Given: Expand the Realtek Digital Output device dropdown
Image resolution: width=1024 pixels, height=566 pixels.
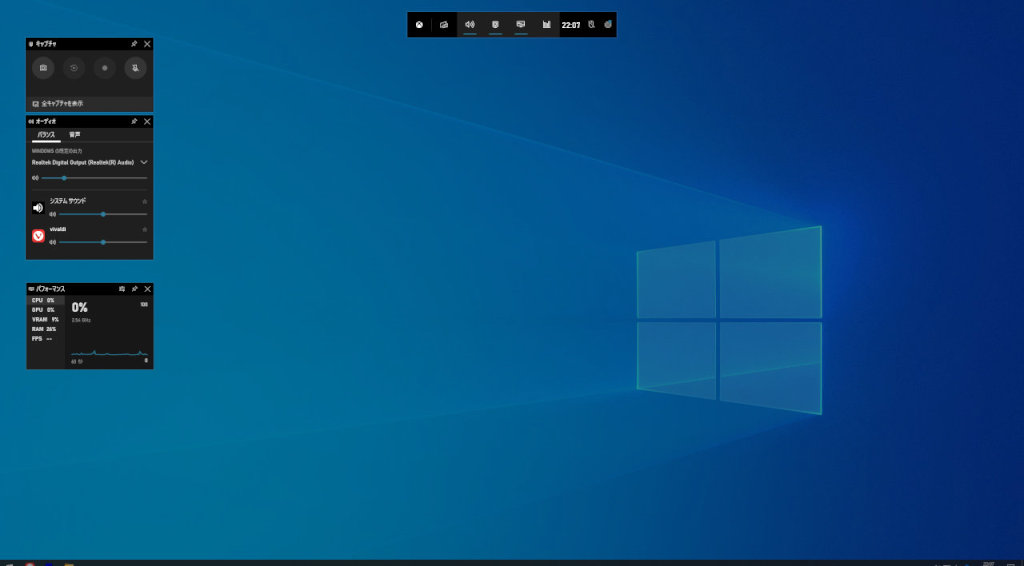Looking at the screenshot, I should 144,163.
